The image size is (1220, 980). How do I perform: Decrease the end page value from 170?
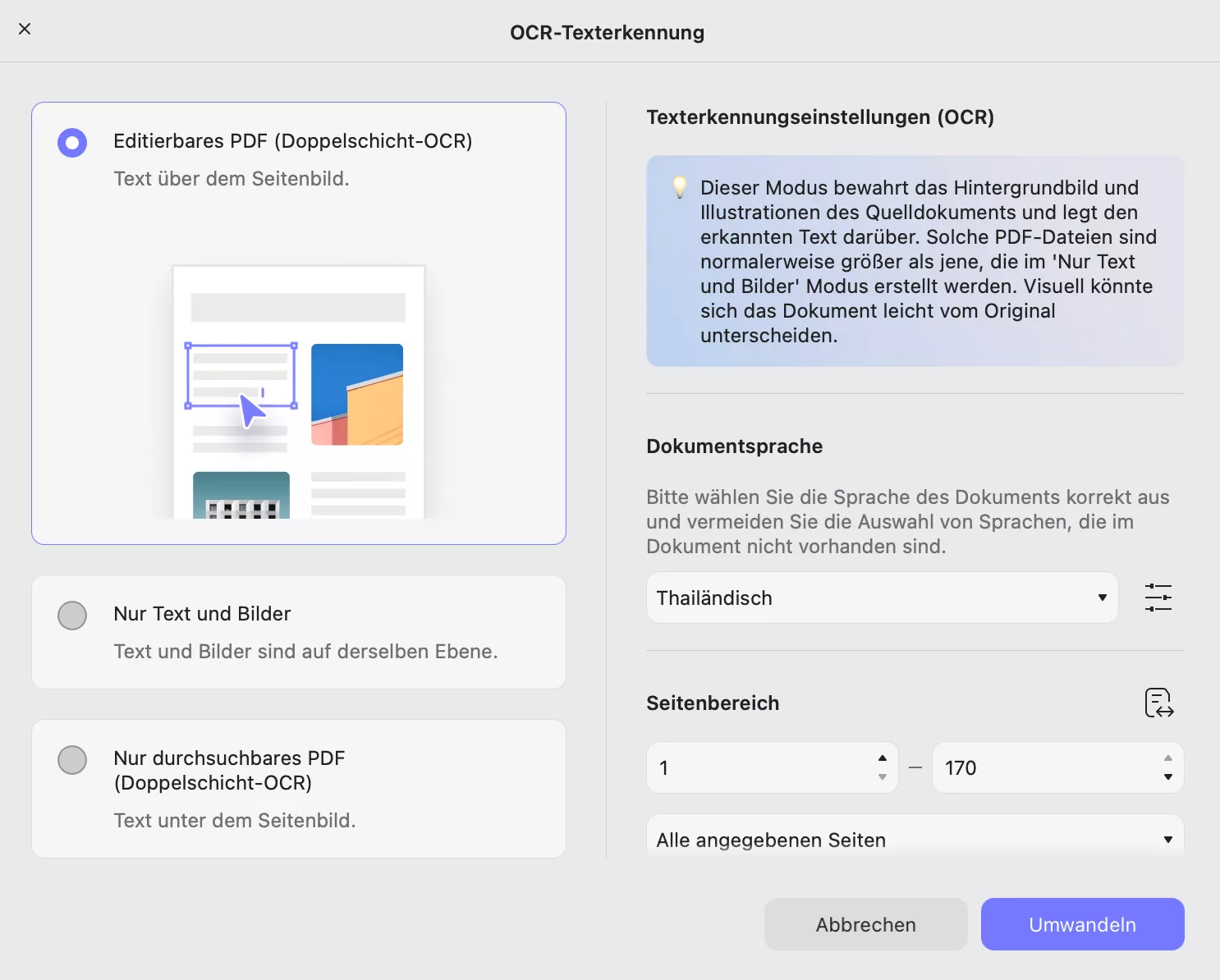coord(1168,777)
